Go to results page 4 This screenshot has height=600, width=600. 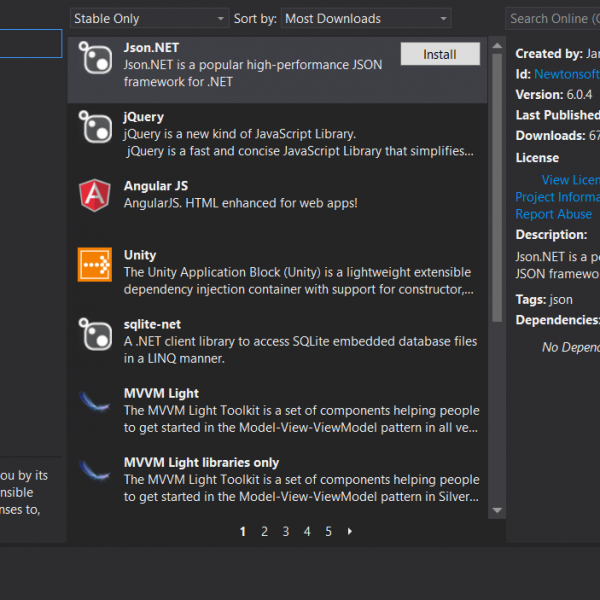307,532
